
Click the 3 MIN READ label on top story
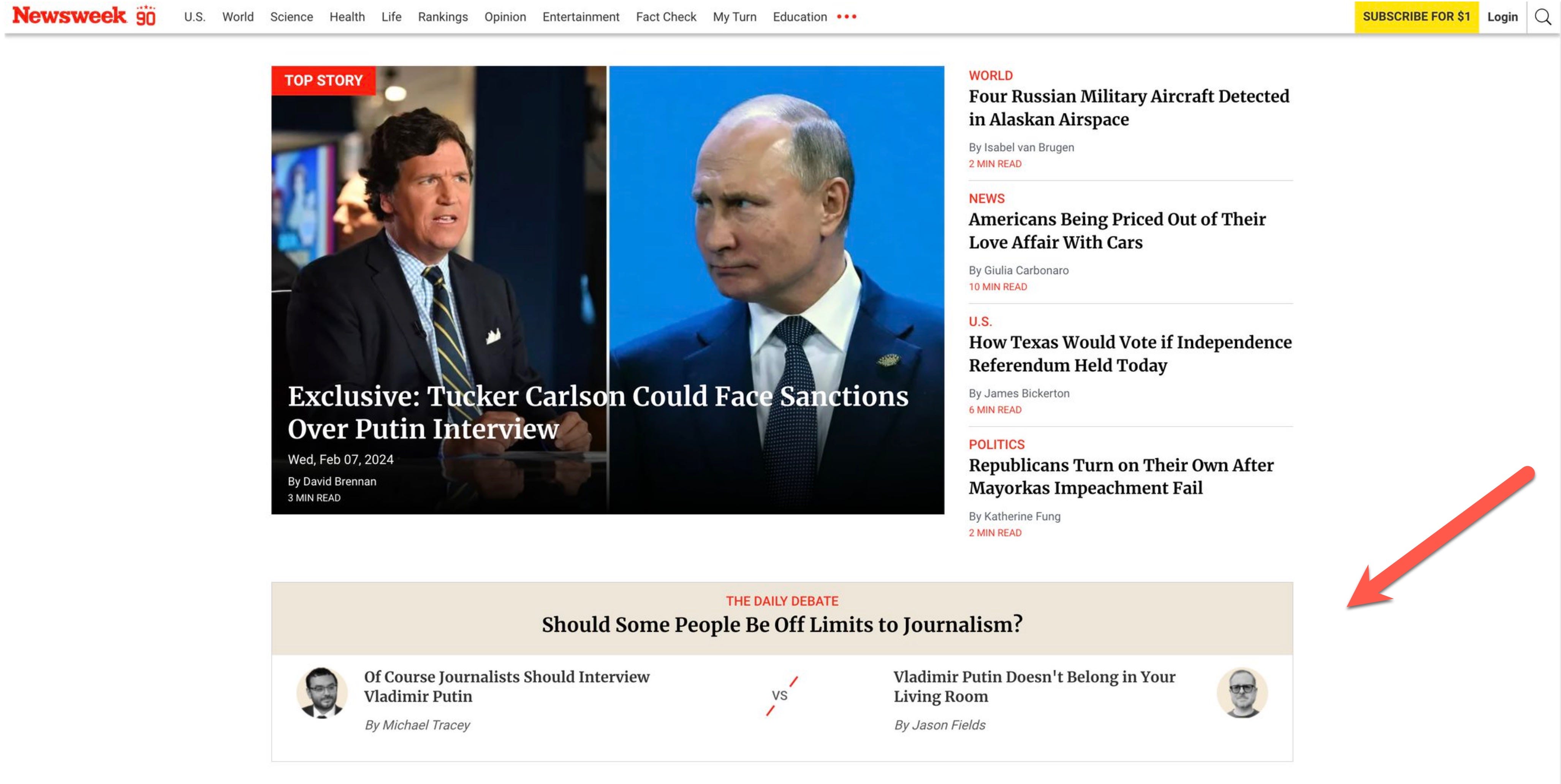click(x=314, y=498)
